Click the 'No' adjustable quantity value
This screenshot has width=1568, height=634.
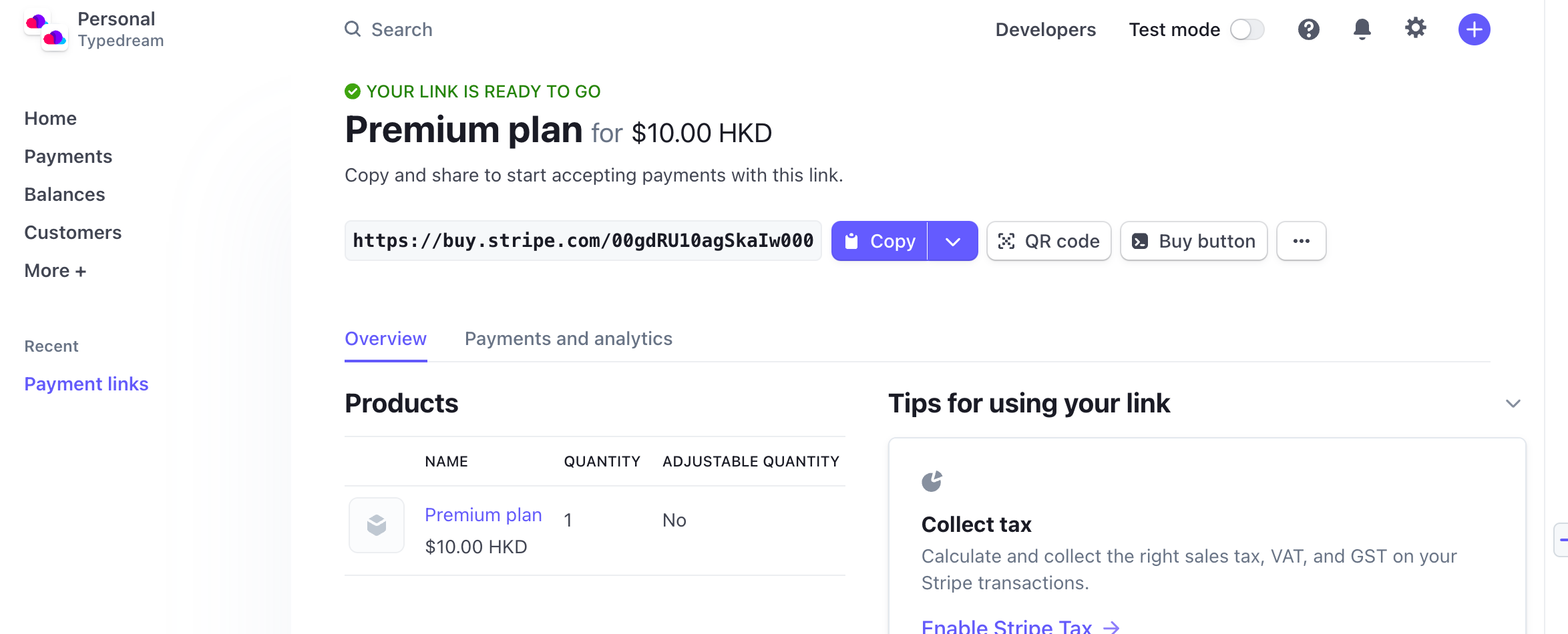click(x=674, y=520)
